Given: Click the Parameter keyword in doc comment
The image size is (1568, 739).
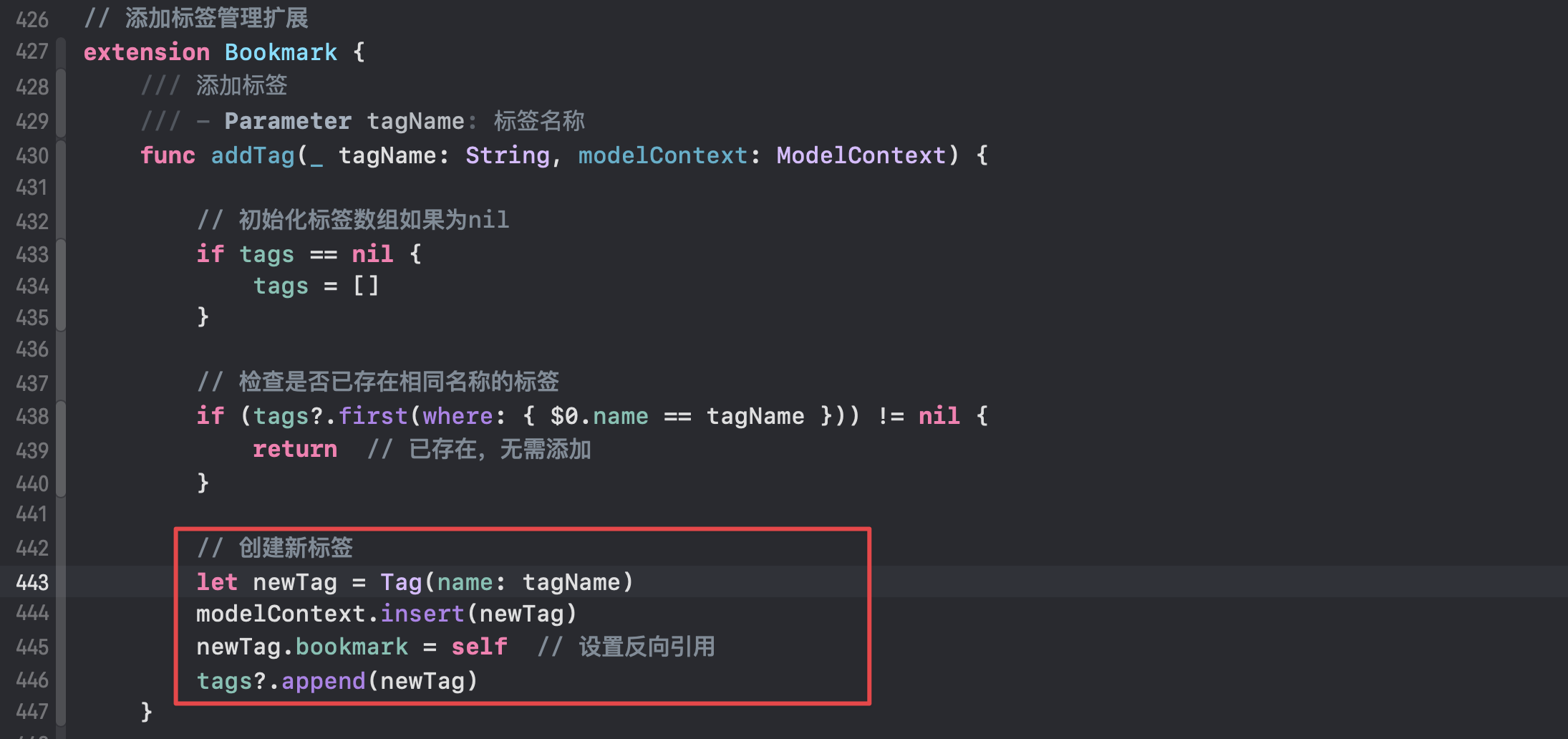Looking at the screenshot, I should pos(288,121).
